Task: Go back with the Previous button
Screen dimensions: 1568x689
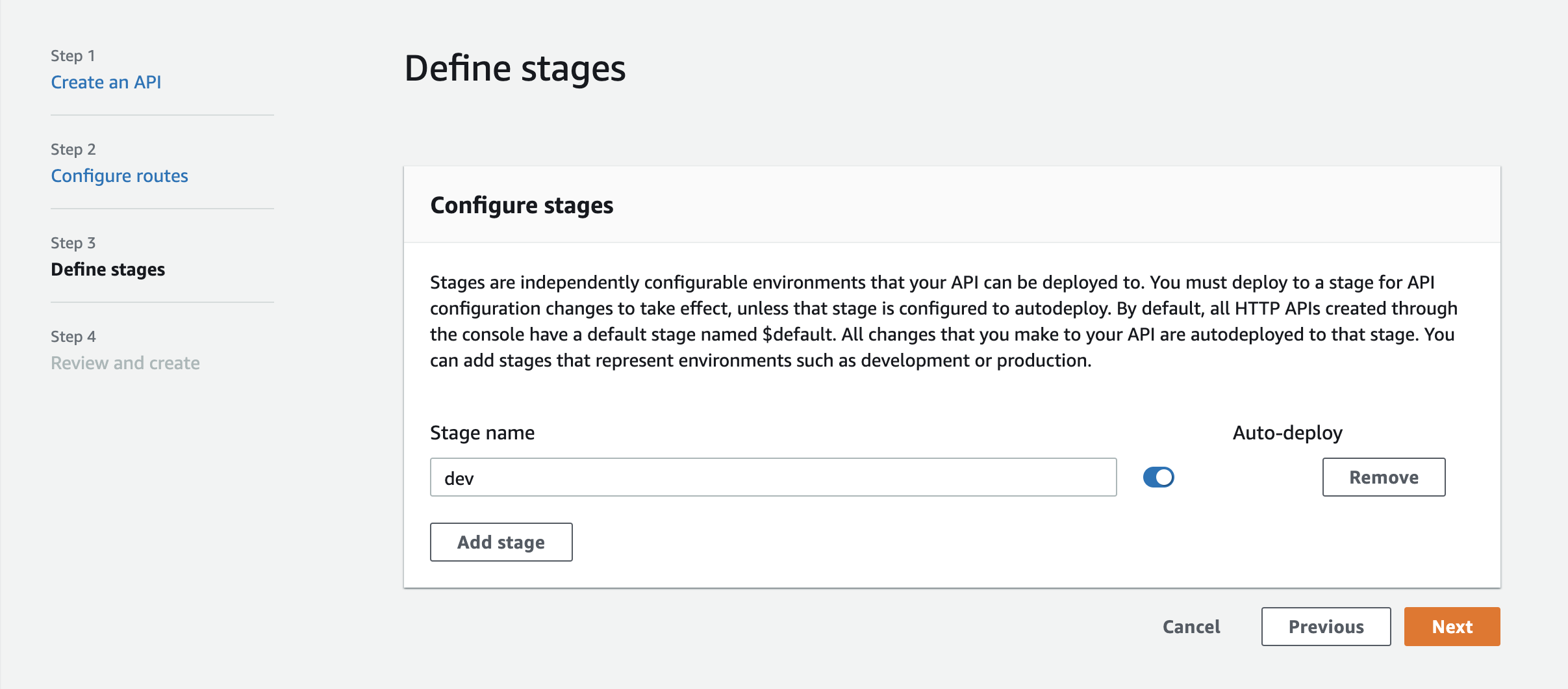Action: point(1326,626)
